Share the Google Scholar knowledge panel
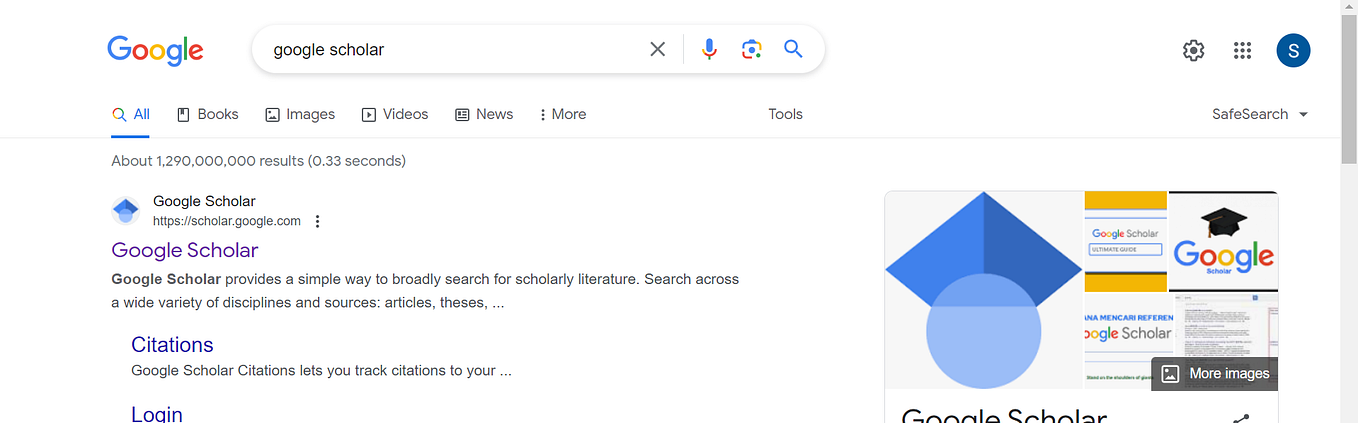Viewport: 1358px width, 423px height. (1241, 419)
